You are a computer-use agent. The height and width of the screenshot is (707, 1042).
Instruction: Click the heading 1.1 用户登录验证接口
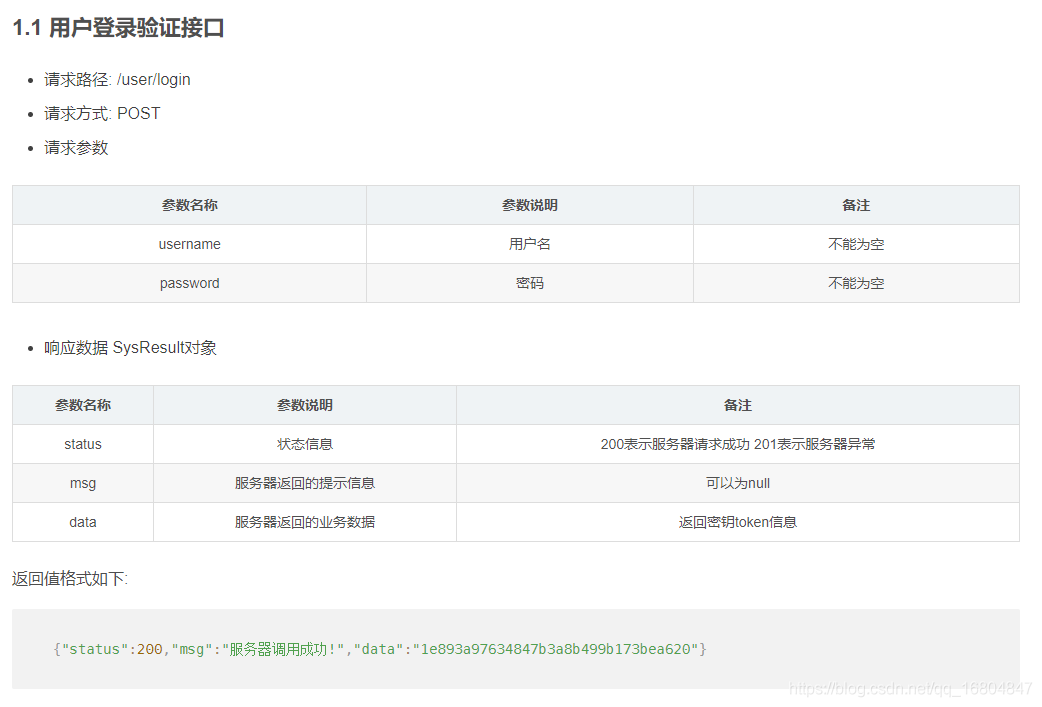click(118, 28)
